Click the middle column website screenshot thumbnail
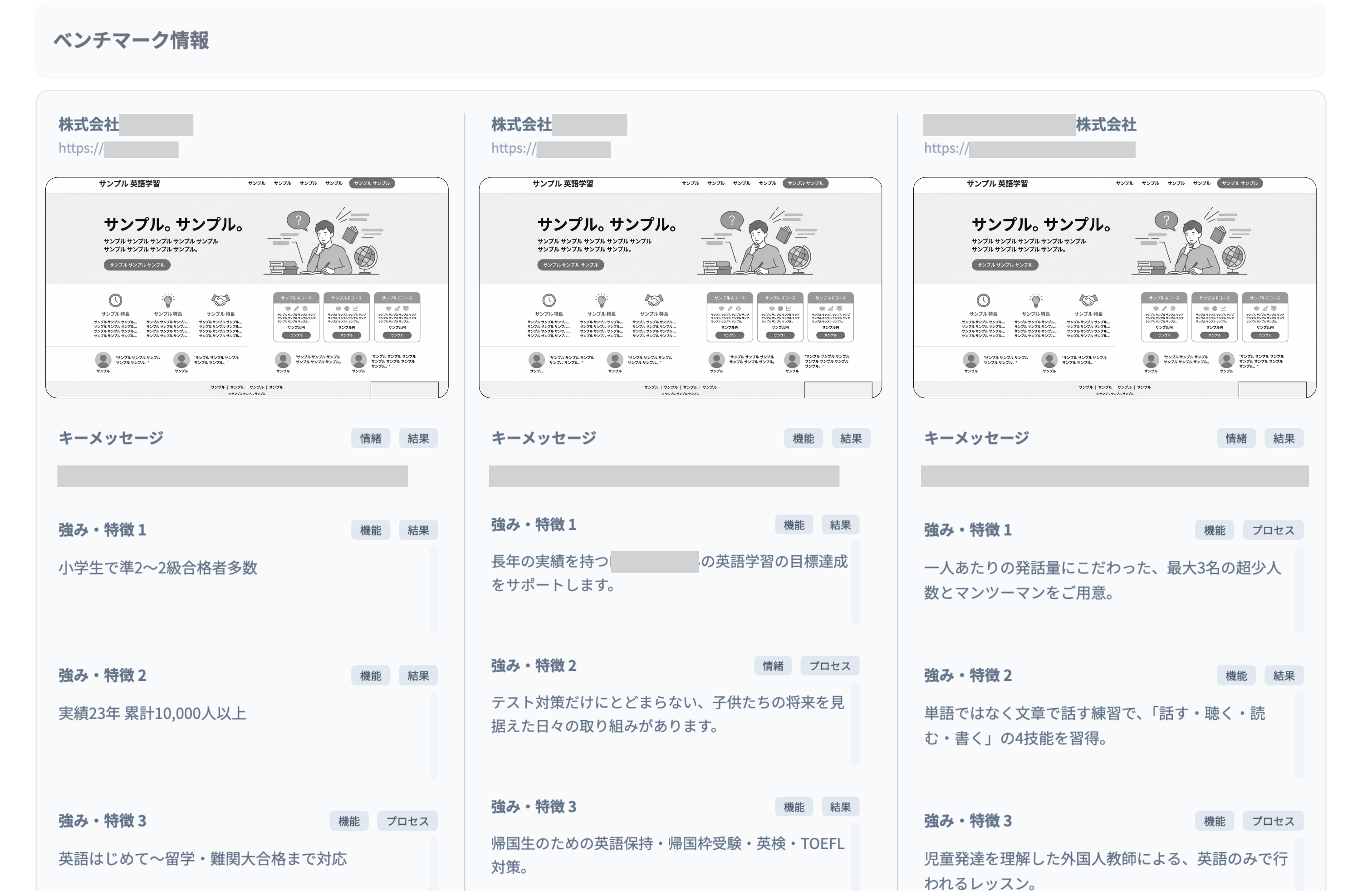Viewport: 1372px width, 891px height. pos(680,288)
